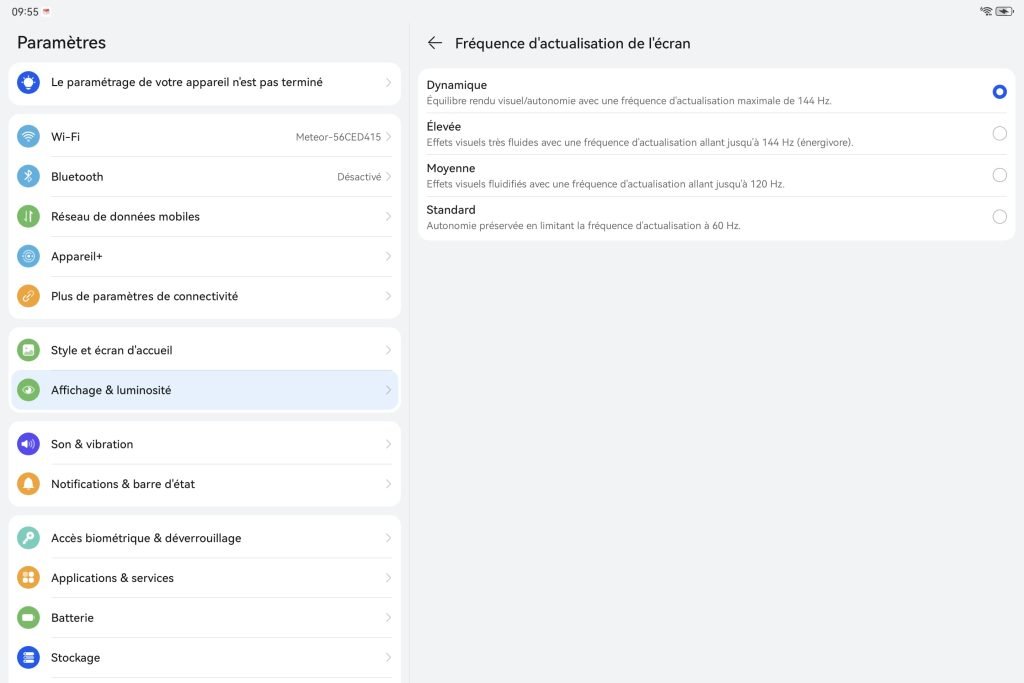Click Équilibre rendu visuel/autonomie description
The height and width of the screenshot is (683, 1024).
pyautogui.click(x=629, y=101)
